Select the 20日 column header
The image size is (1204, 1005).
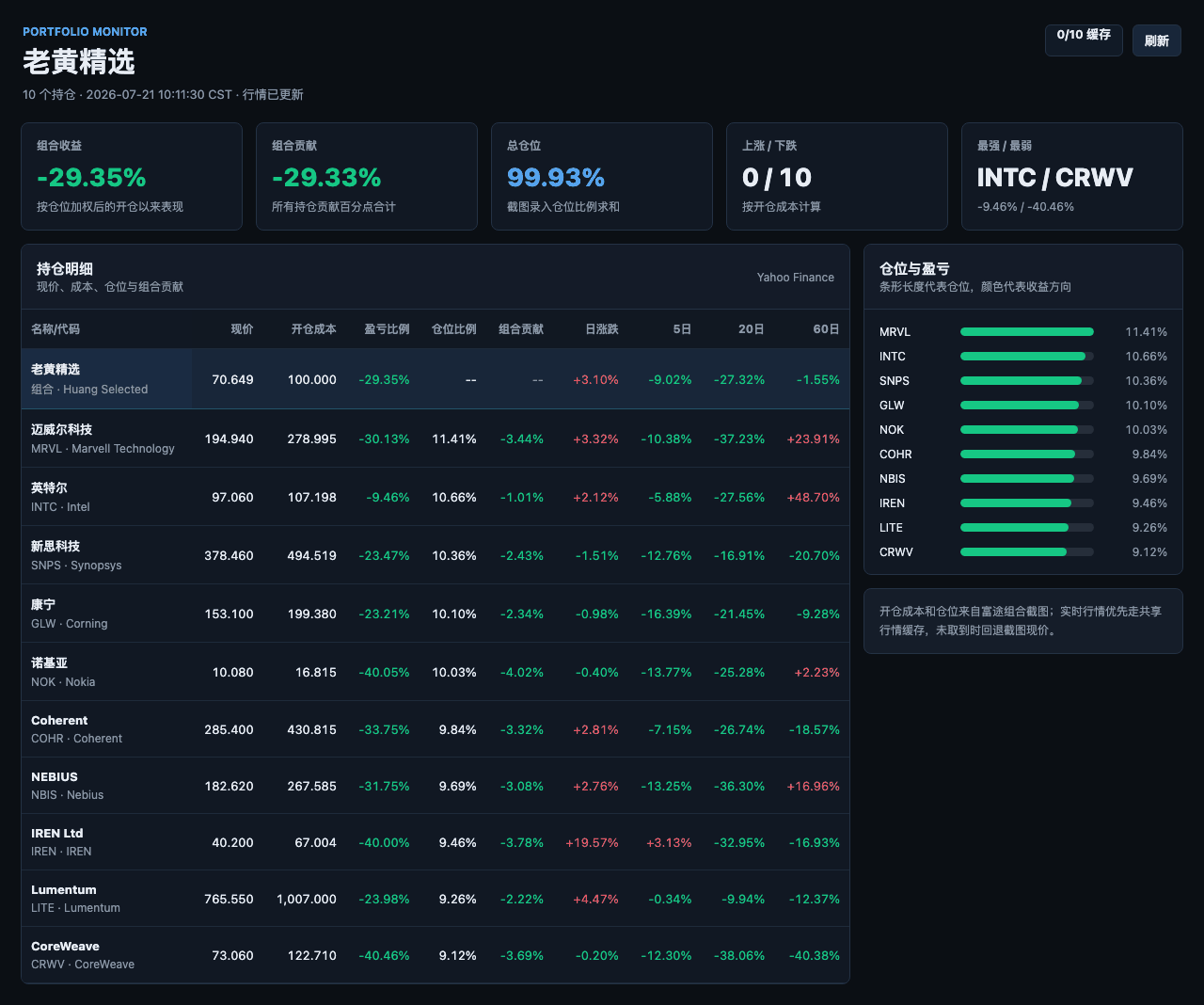(x=752, y=329)
